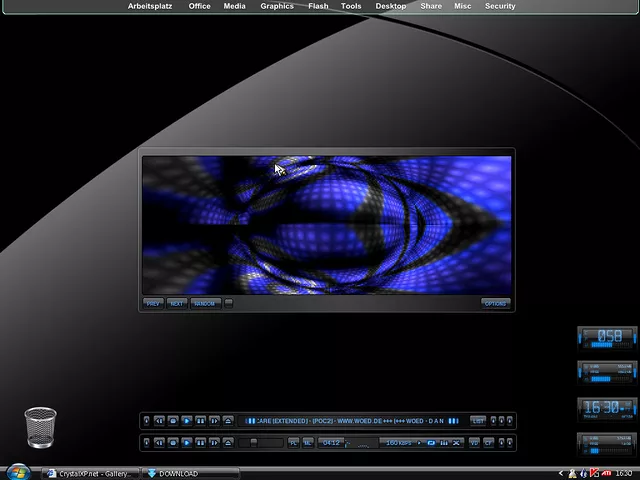Screen dimensions: 640x480
Task: Expand hidden system tray icons arrow
Action: pos(562,473)
